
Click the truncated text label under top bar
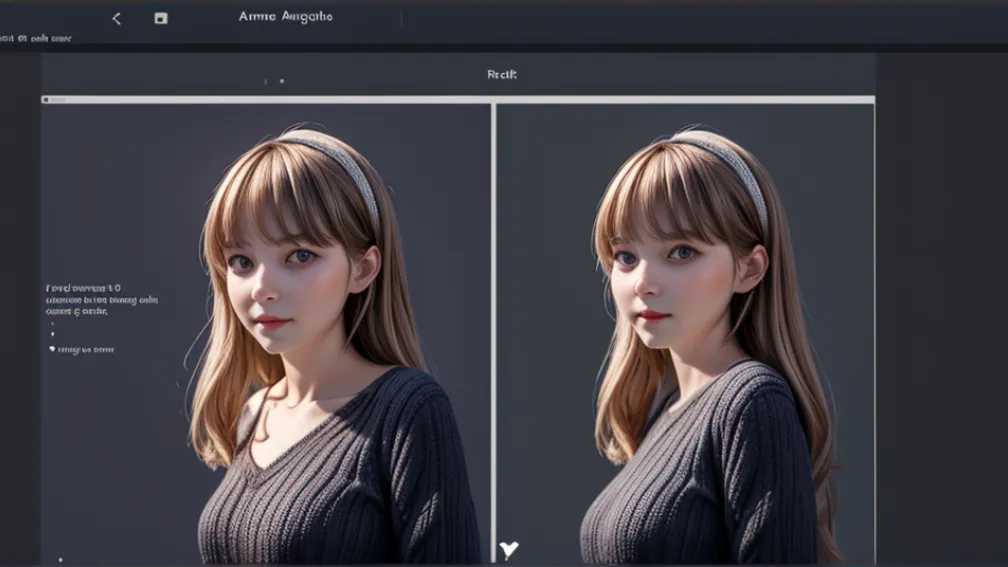[36, 39]
